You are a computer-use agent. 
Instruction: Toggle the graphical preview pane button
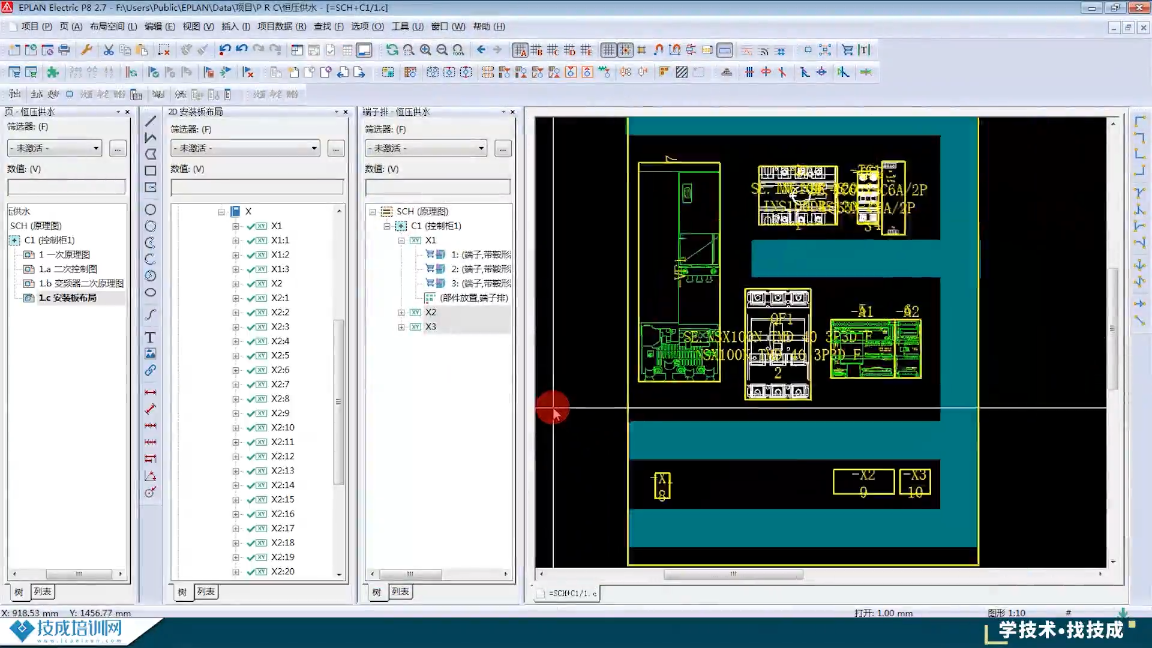coord(364,50)
